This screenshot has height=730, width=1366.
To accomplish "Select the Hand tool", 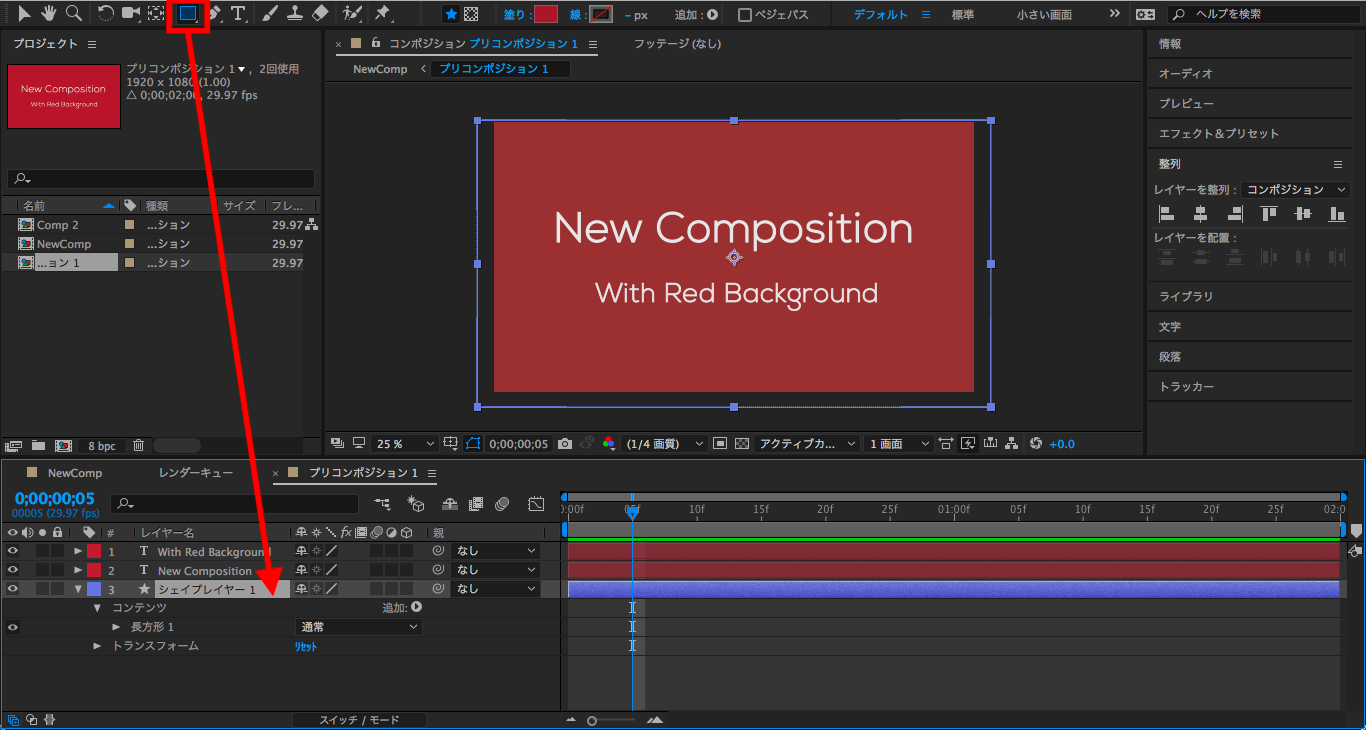I will [49, 14].
